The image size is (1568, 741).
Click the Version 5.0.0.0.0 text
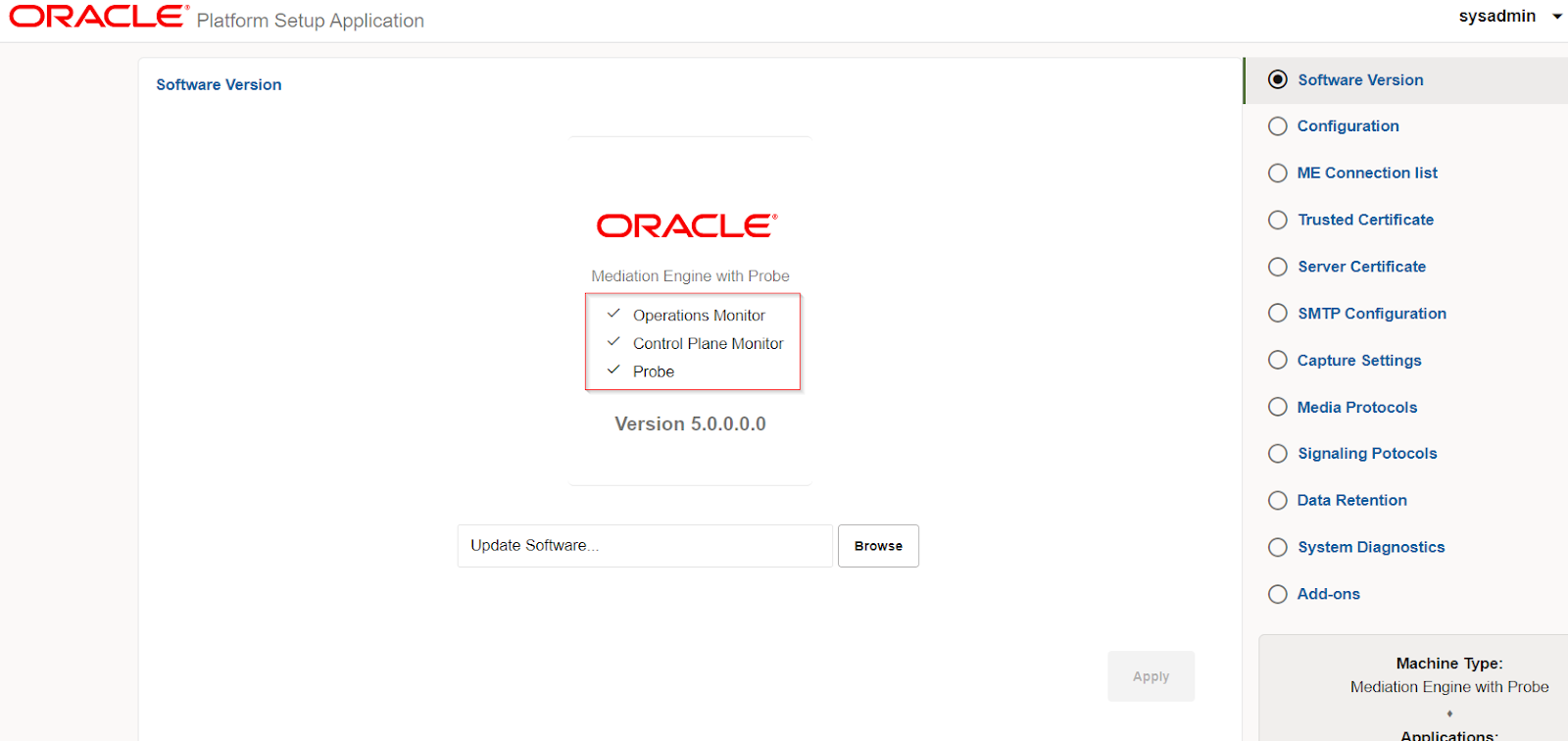tap(690, 424)
